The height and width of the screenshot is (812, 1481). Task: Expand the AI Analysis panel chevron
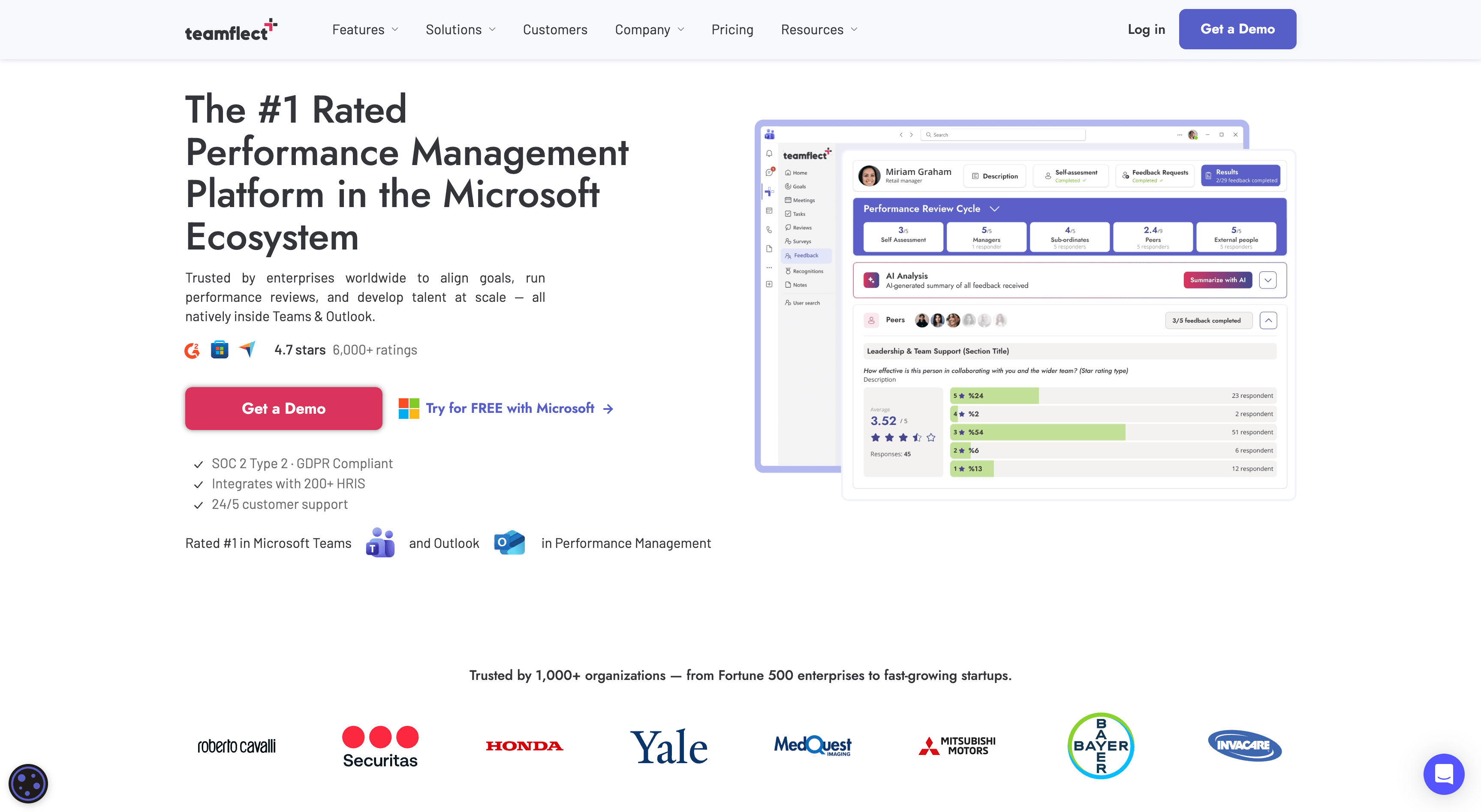tap(1268, 280)
